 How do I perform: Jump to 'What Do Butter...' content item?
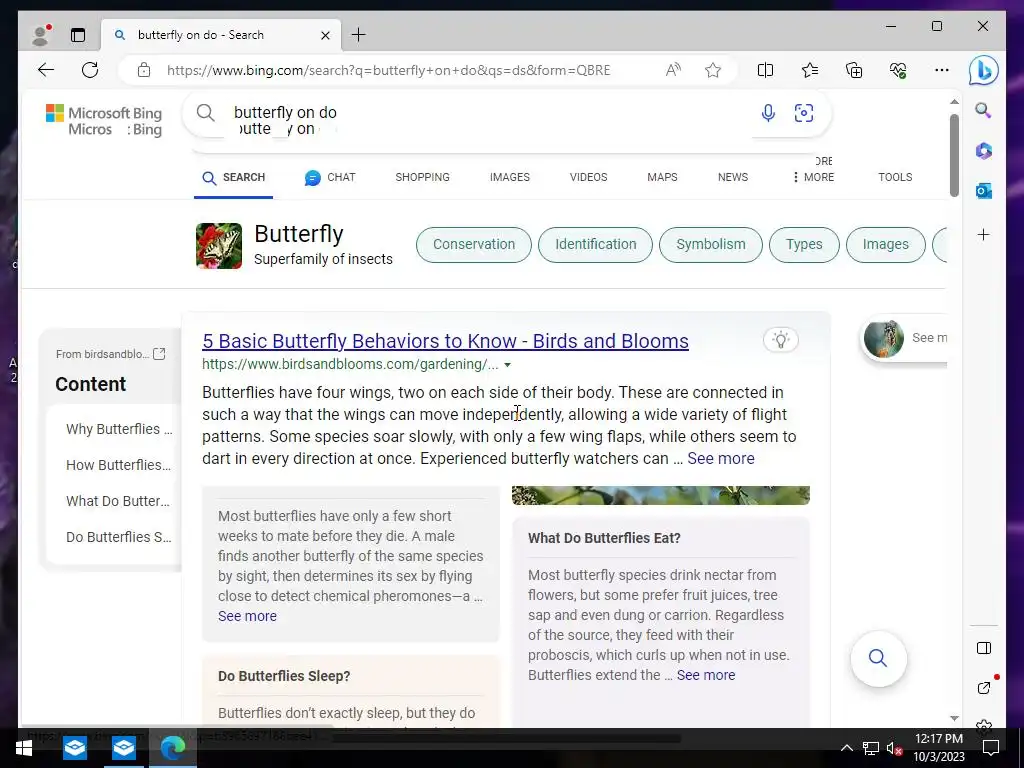pos(118,501)
